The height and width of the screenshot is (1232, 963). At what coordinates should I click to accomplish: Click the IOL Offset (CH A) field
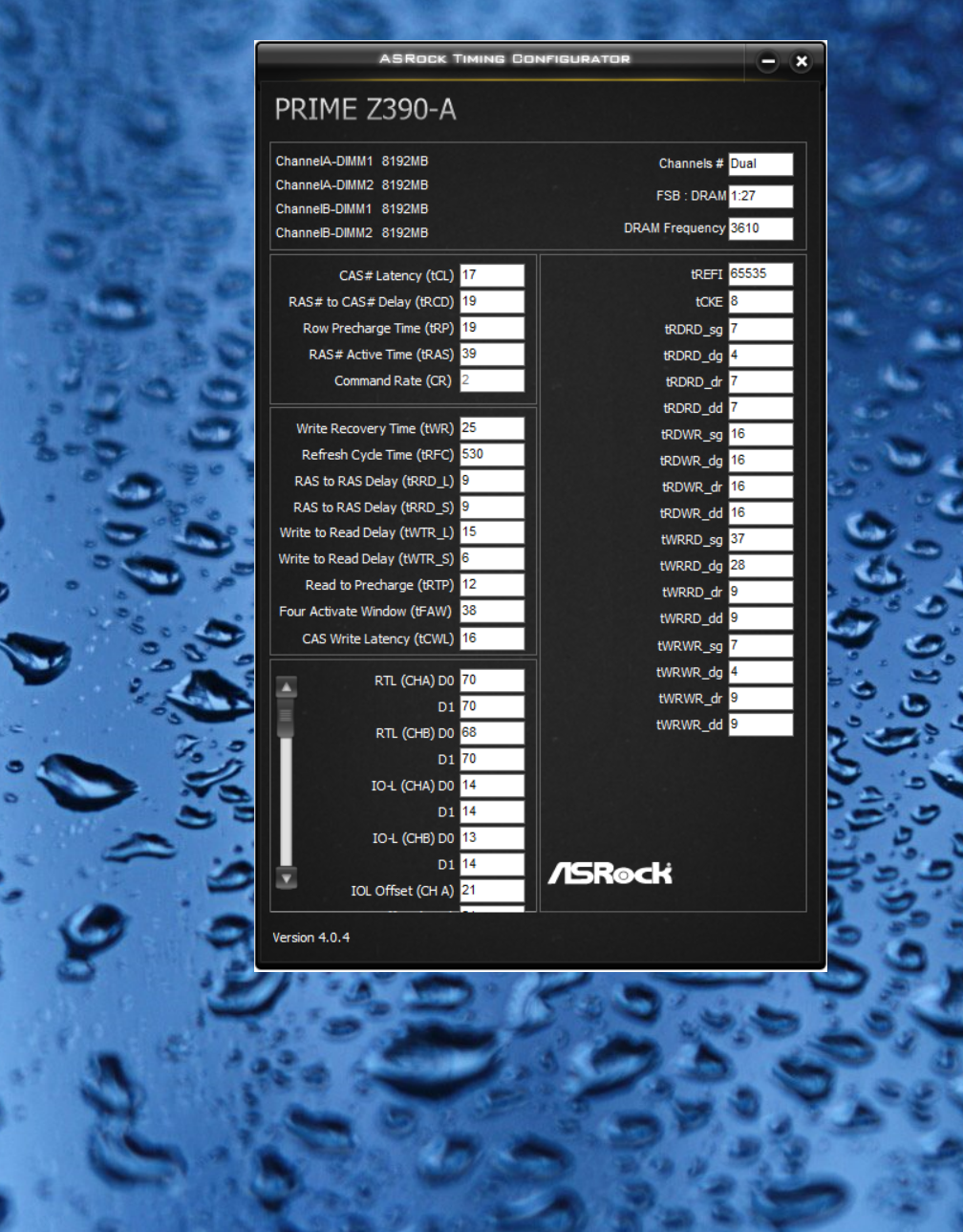coord(492,891)
